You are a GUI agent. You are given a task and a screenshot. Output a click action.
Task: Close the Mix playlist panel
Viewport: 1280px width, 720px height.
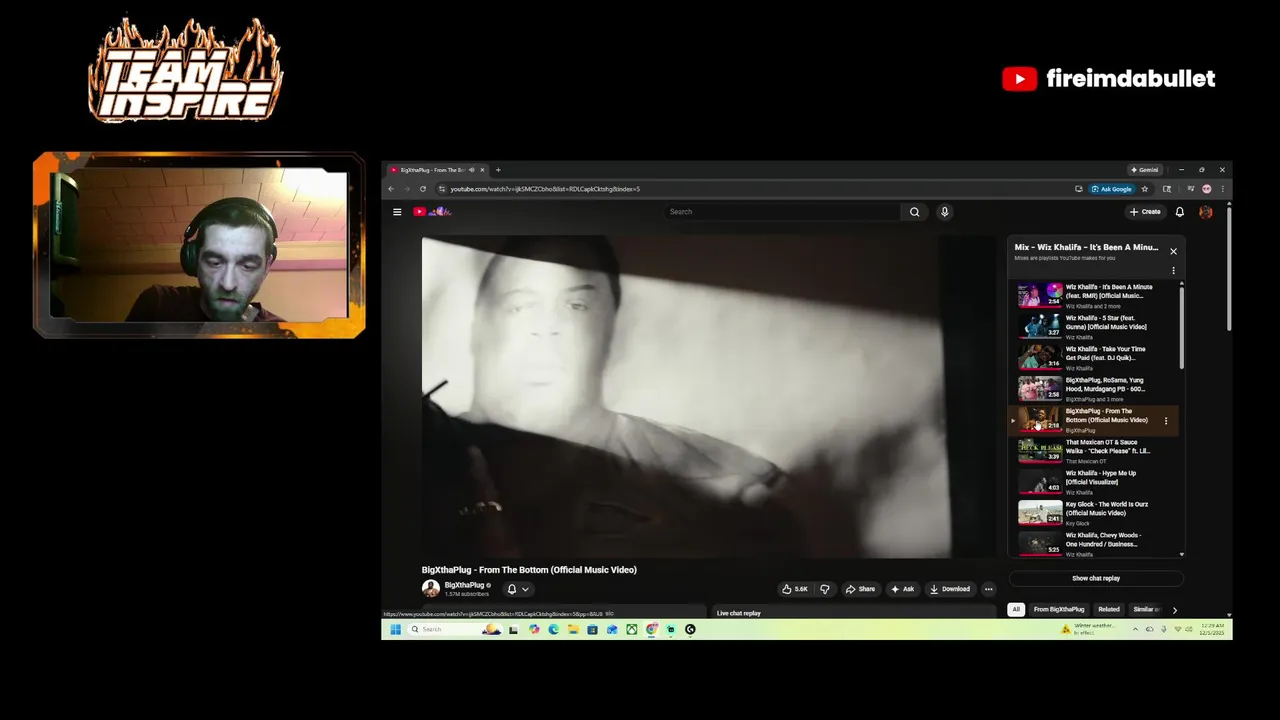click(1173, 251)
